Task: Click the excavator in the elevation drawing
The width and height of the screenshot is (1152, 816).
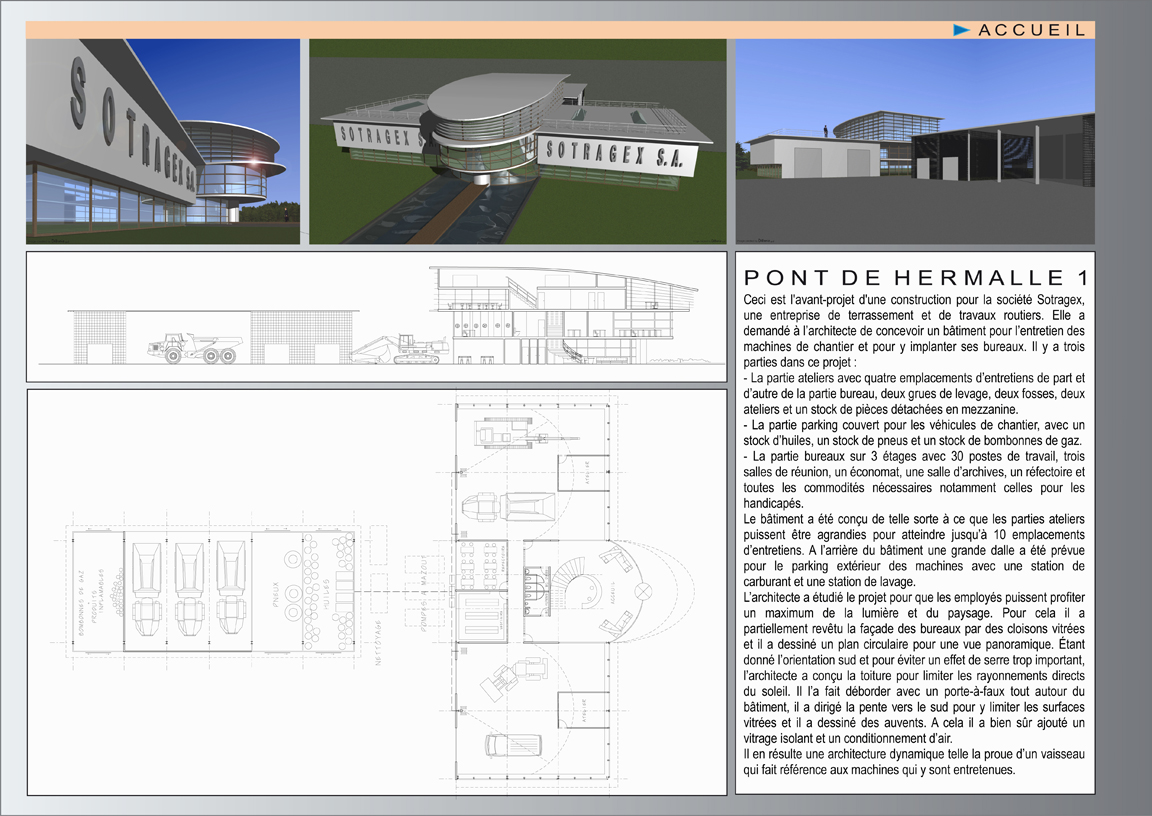Action: click(401, 349)
